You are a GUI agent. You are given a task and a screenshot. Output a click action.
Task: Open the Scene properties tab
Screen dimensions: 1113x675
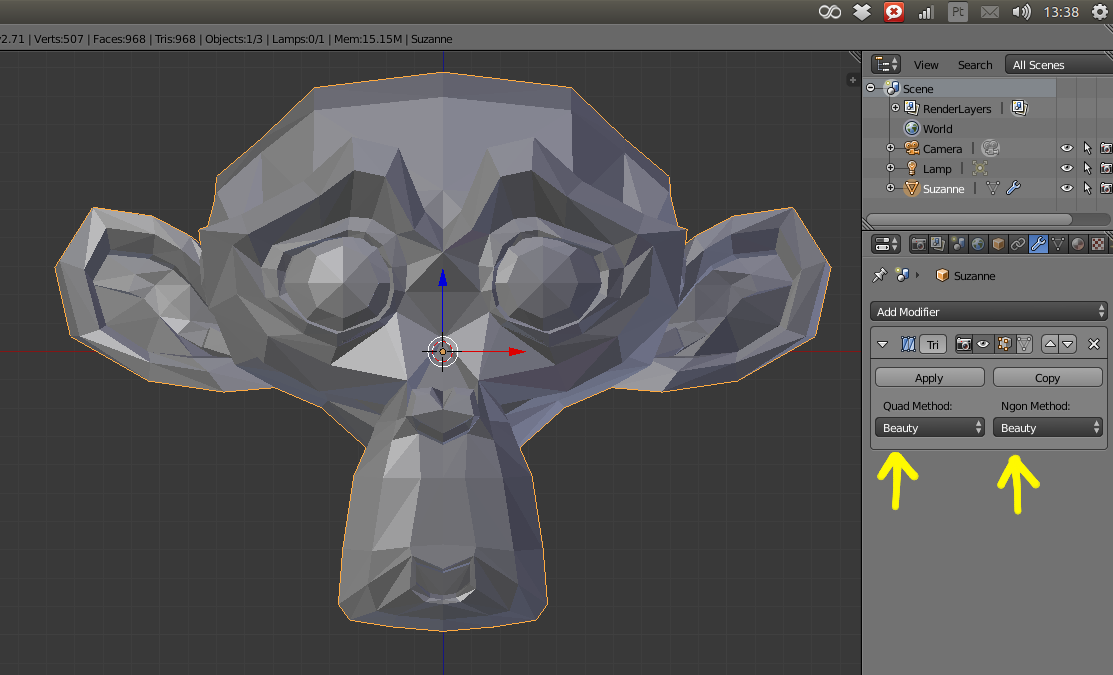958,244
